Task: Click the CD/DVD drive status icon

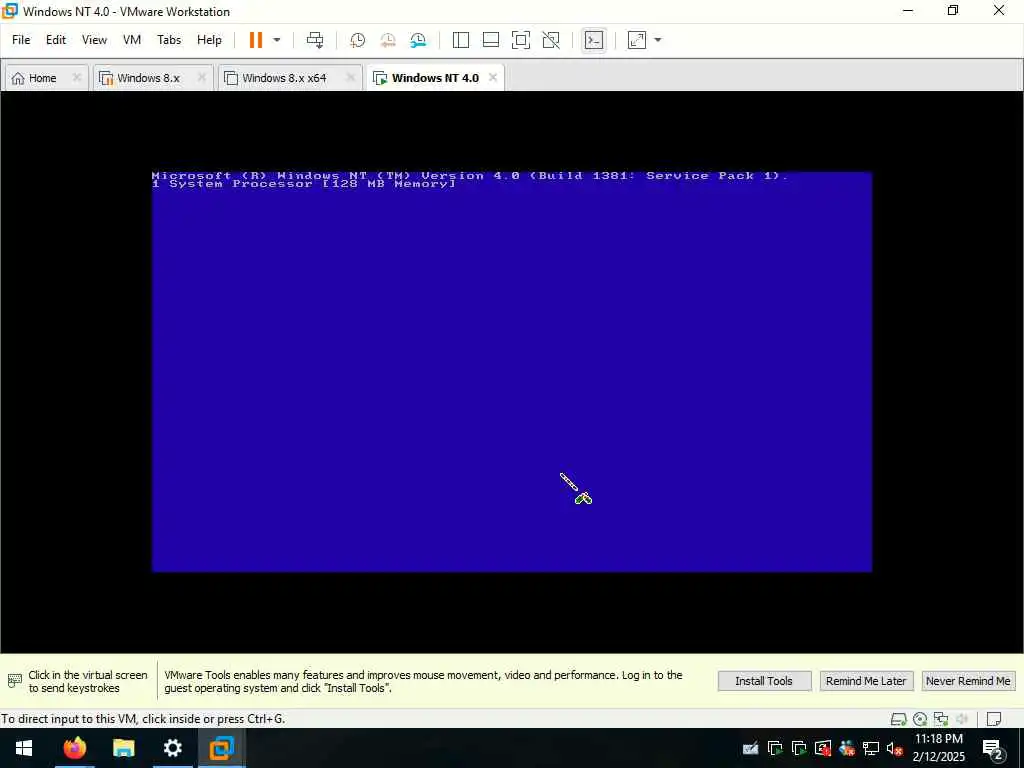Action: point(920,719)
